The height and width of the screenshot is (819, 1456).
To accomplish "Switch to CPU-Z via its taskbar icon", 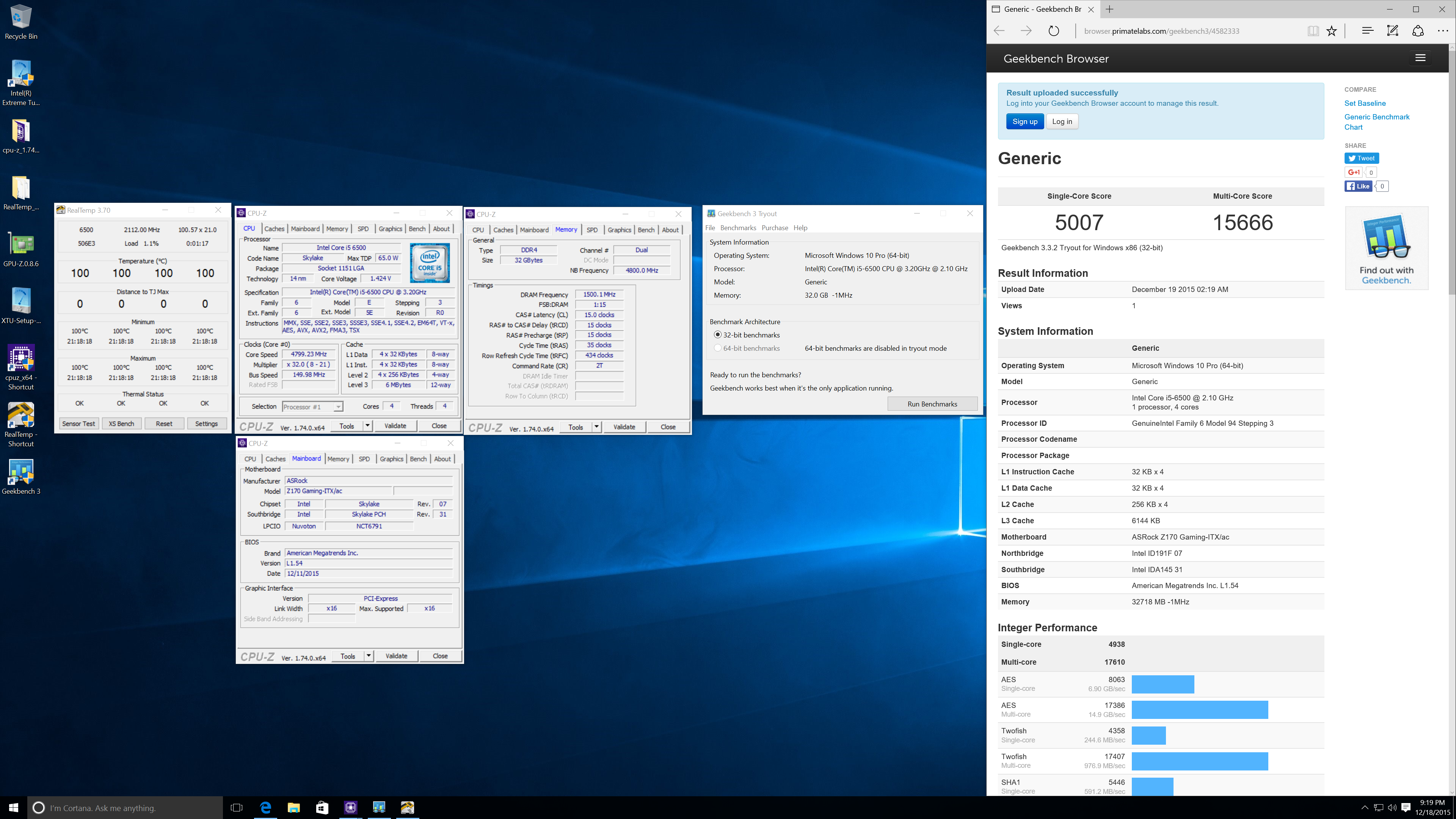I will pos(350,808).
